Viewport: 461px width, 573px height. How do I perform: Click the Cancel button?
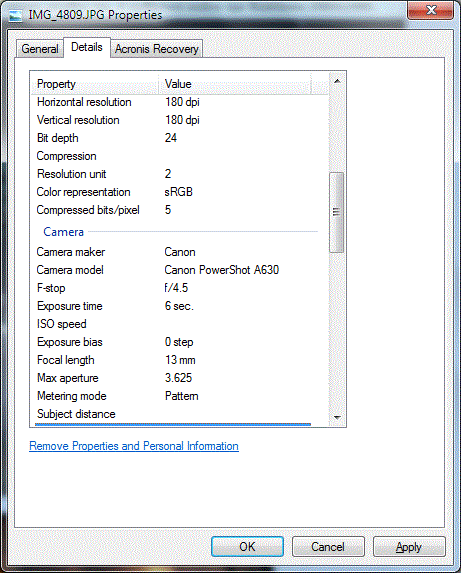(328, 547)
